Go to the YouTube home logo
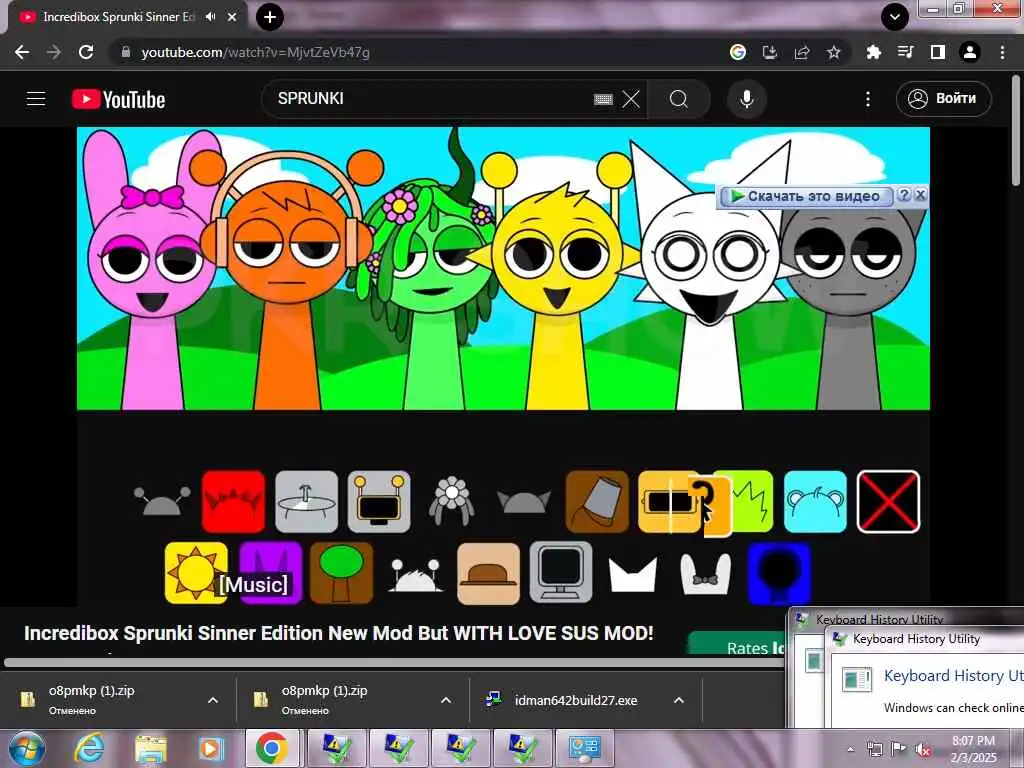 pos(118,99)
